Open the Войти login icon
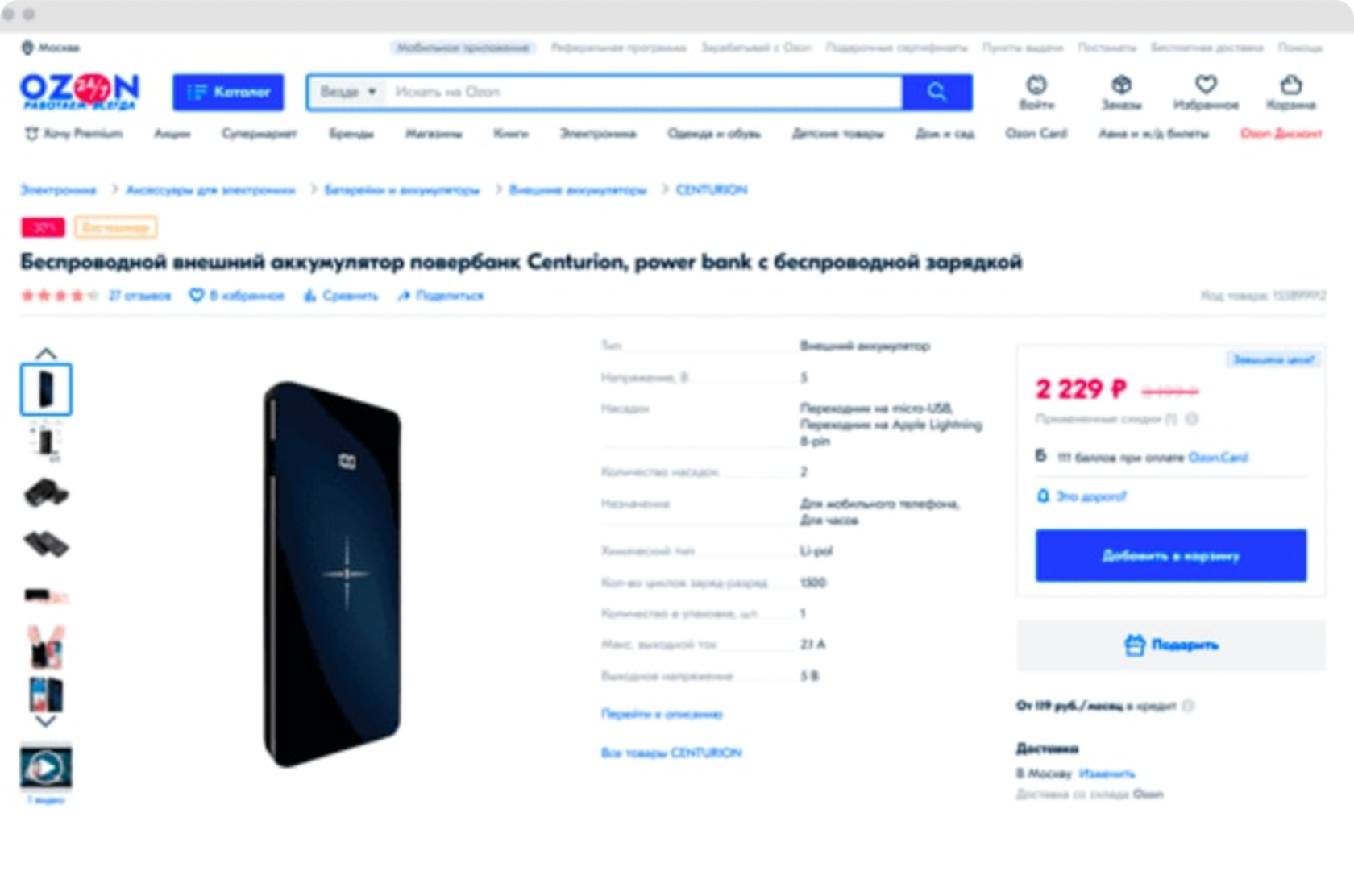The image size is (1354, 896). pos(1036,85)
